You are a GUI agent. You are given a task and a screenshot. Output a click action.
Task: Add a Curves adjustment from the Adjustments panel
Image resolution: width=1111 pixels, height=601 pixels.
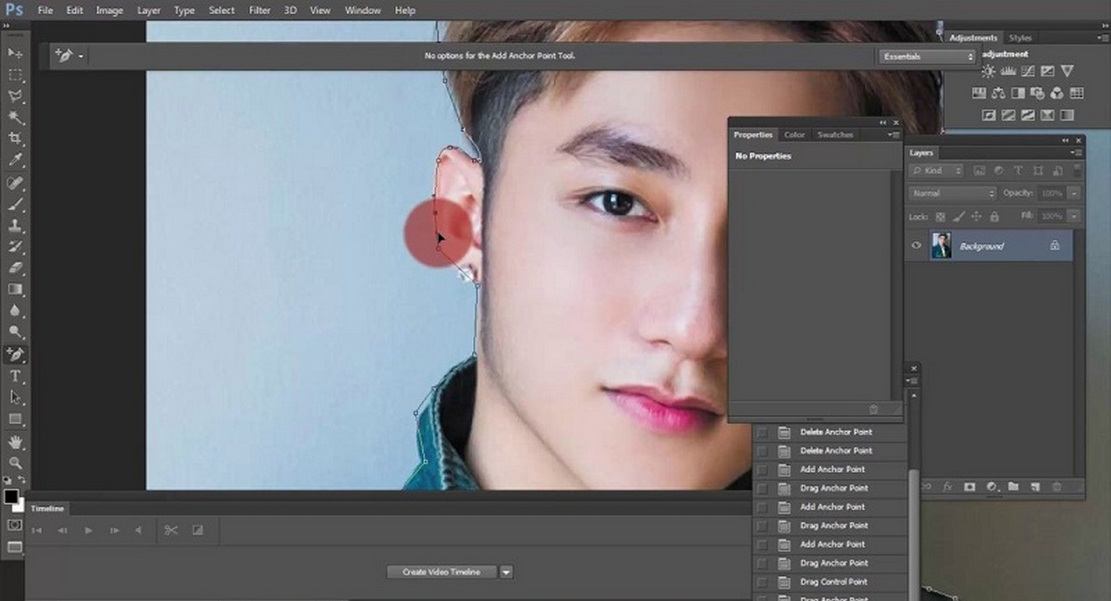coord(1027,71)
